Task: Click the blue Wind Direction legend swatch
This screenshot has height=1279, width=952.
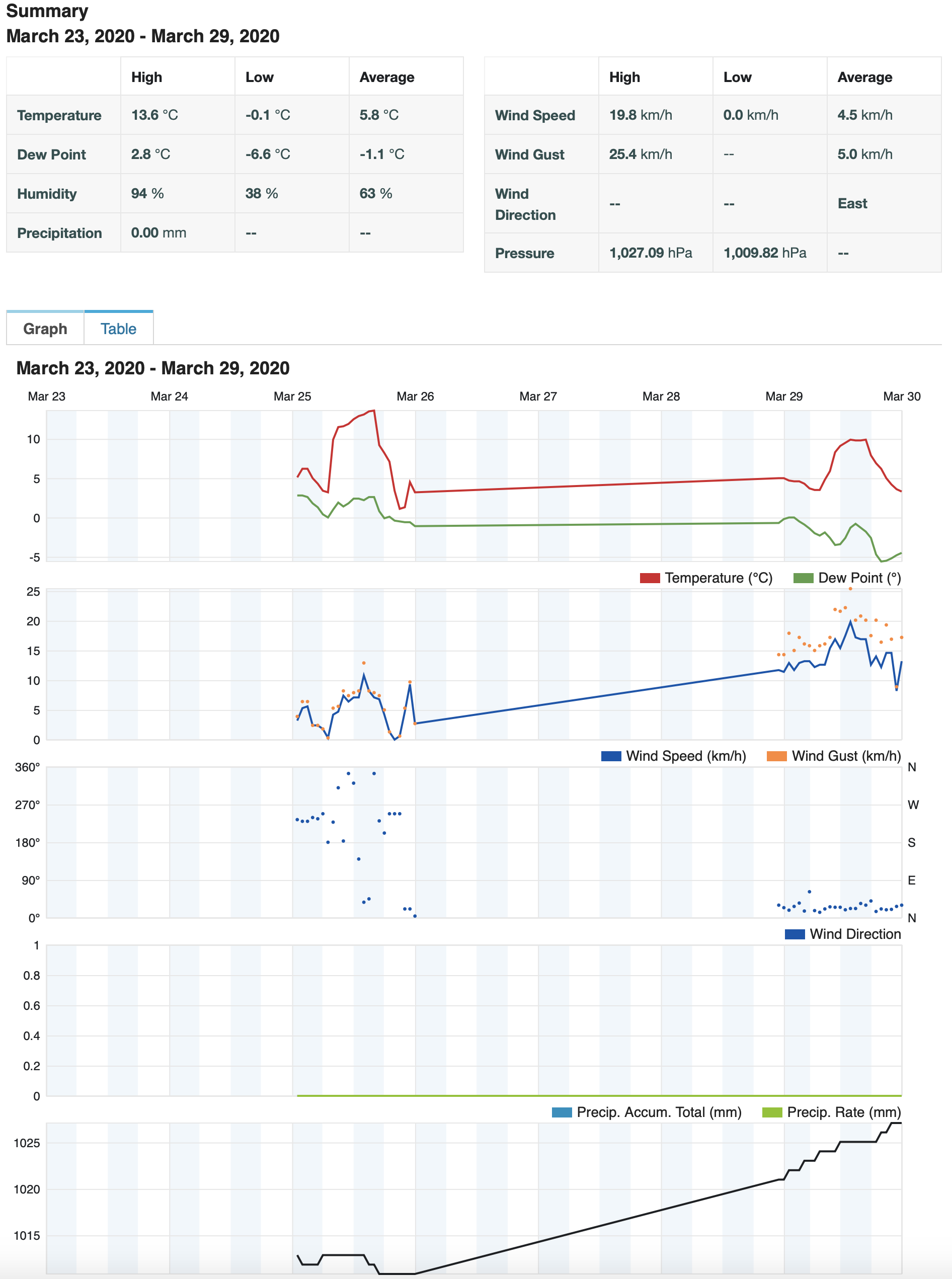Action: point(794,934)
